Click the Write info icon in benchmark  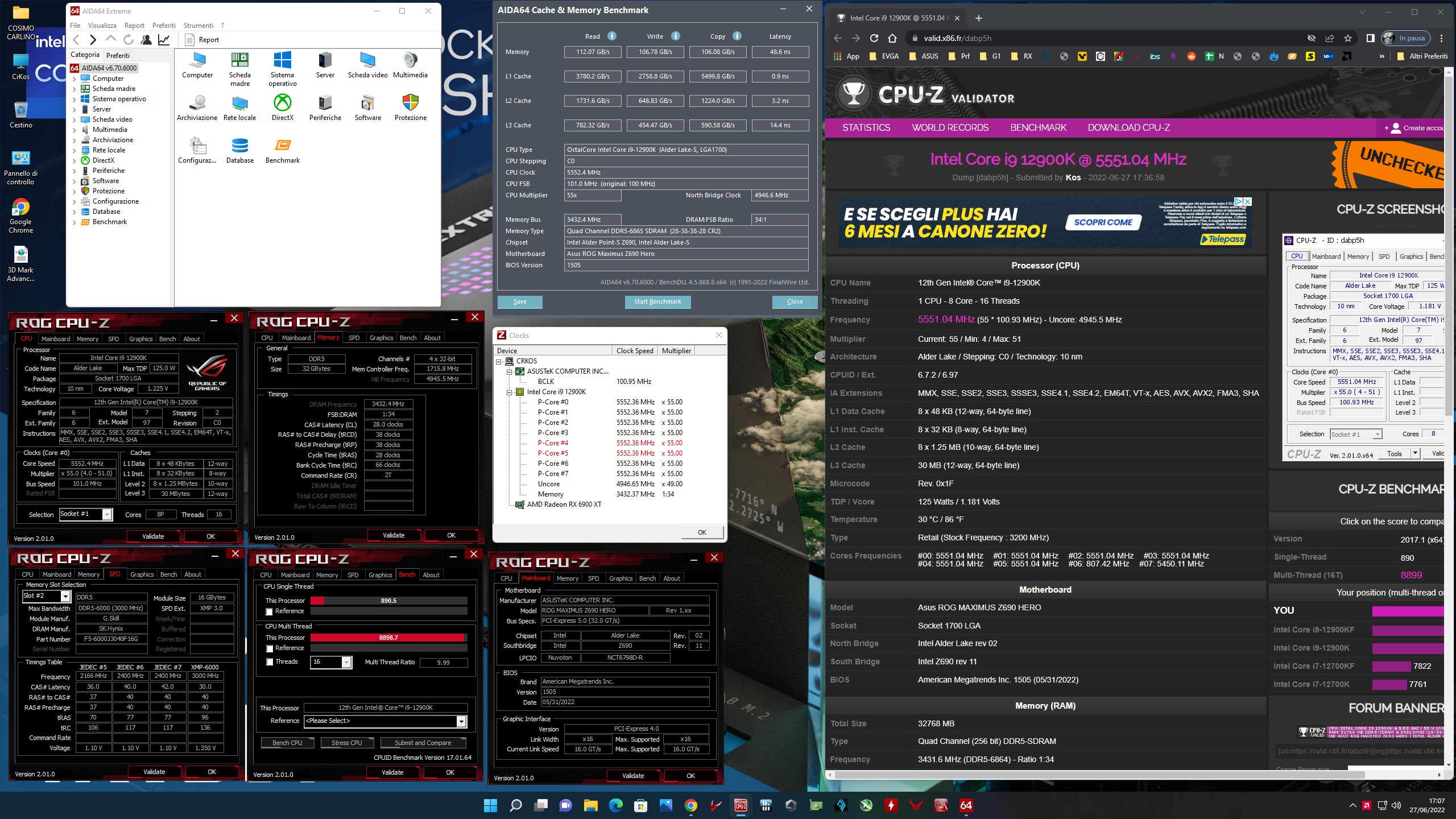point(676,36)
